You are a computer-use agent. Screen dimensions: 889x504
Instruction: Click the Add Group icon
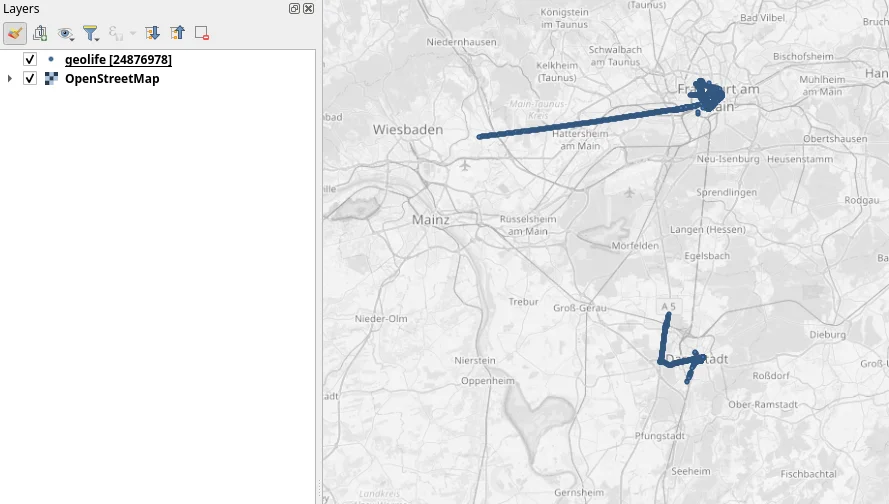coord(40,33)
